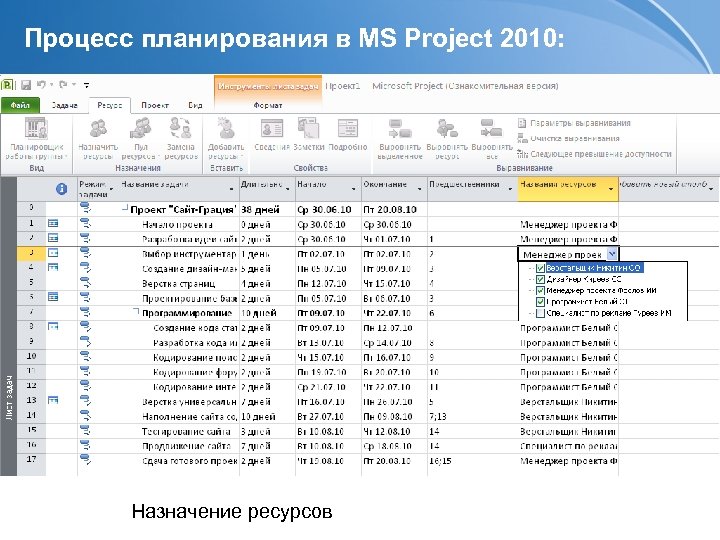Click Add Resources (Добавить ресурсы) icon

point(225,128)
